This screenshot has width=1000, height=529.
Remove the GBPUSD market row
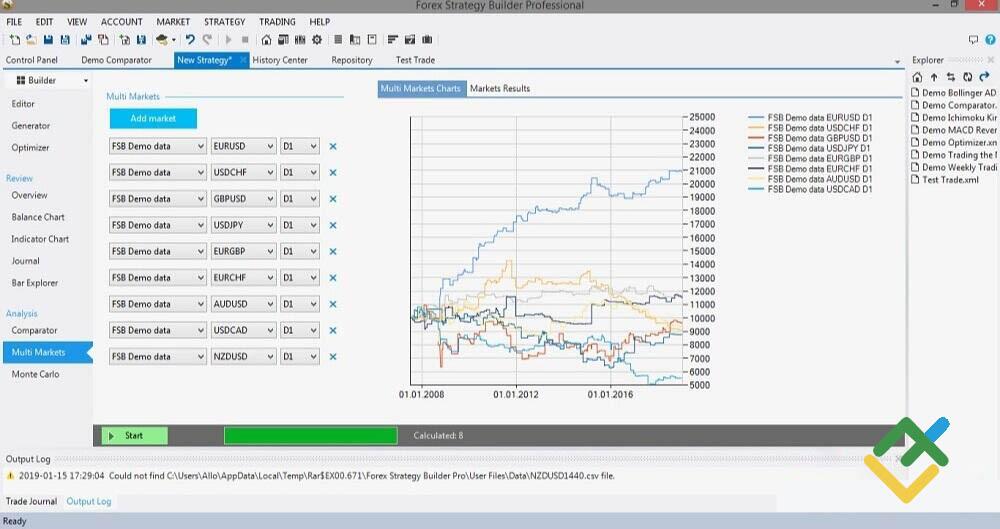333,199
